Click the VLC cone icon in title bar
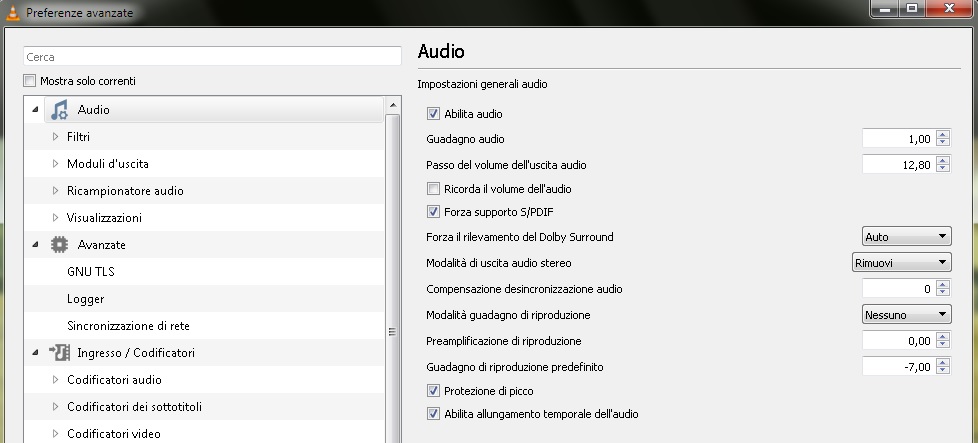 [x=12, y=12]
